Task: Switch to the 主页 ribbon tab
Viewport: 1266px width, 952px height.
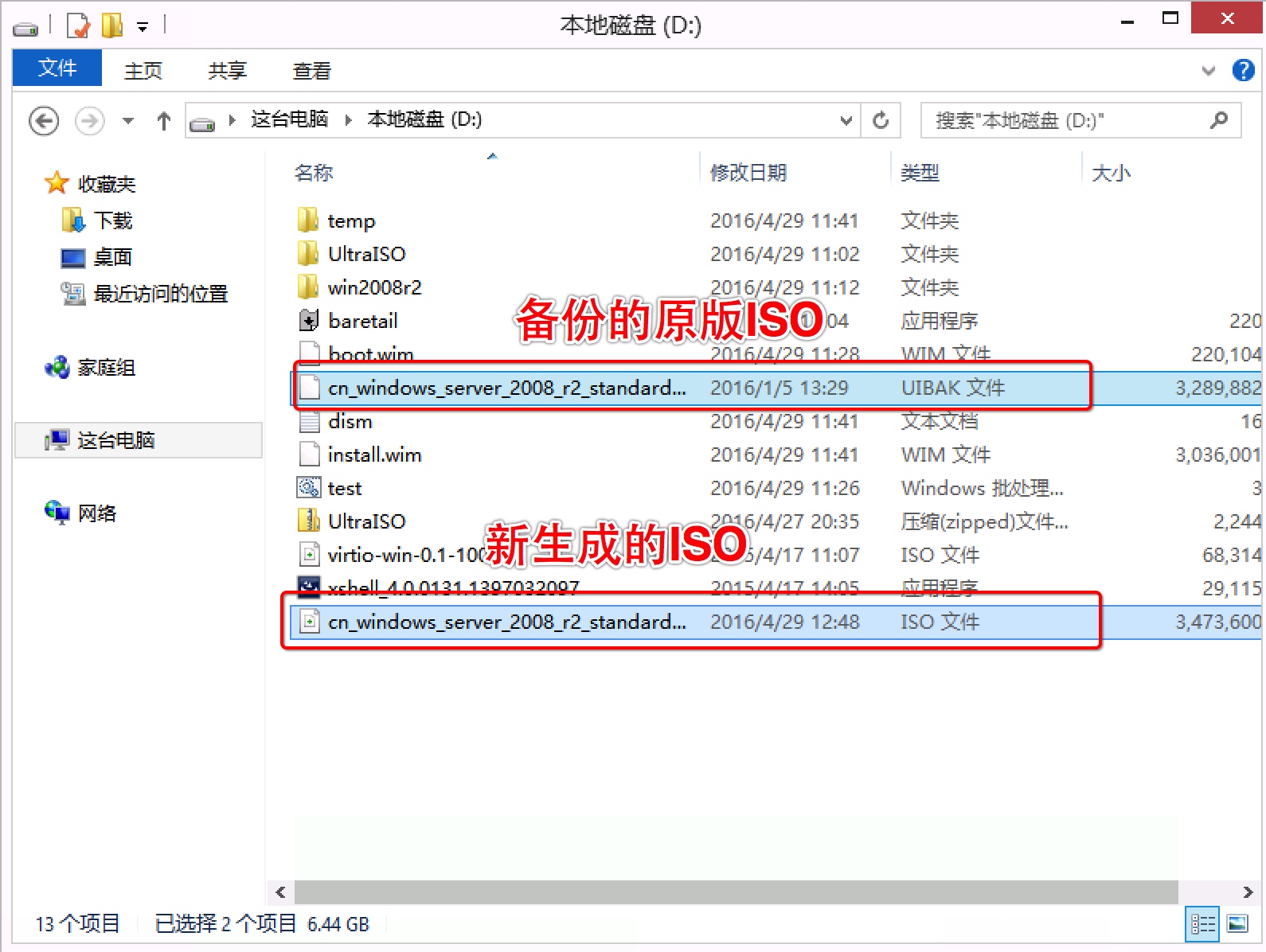Action: (143, 71)
